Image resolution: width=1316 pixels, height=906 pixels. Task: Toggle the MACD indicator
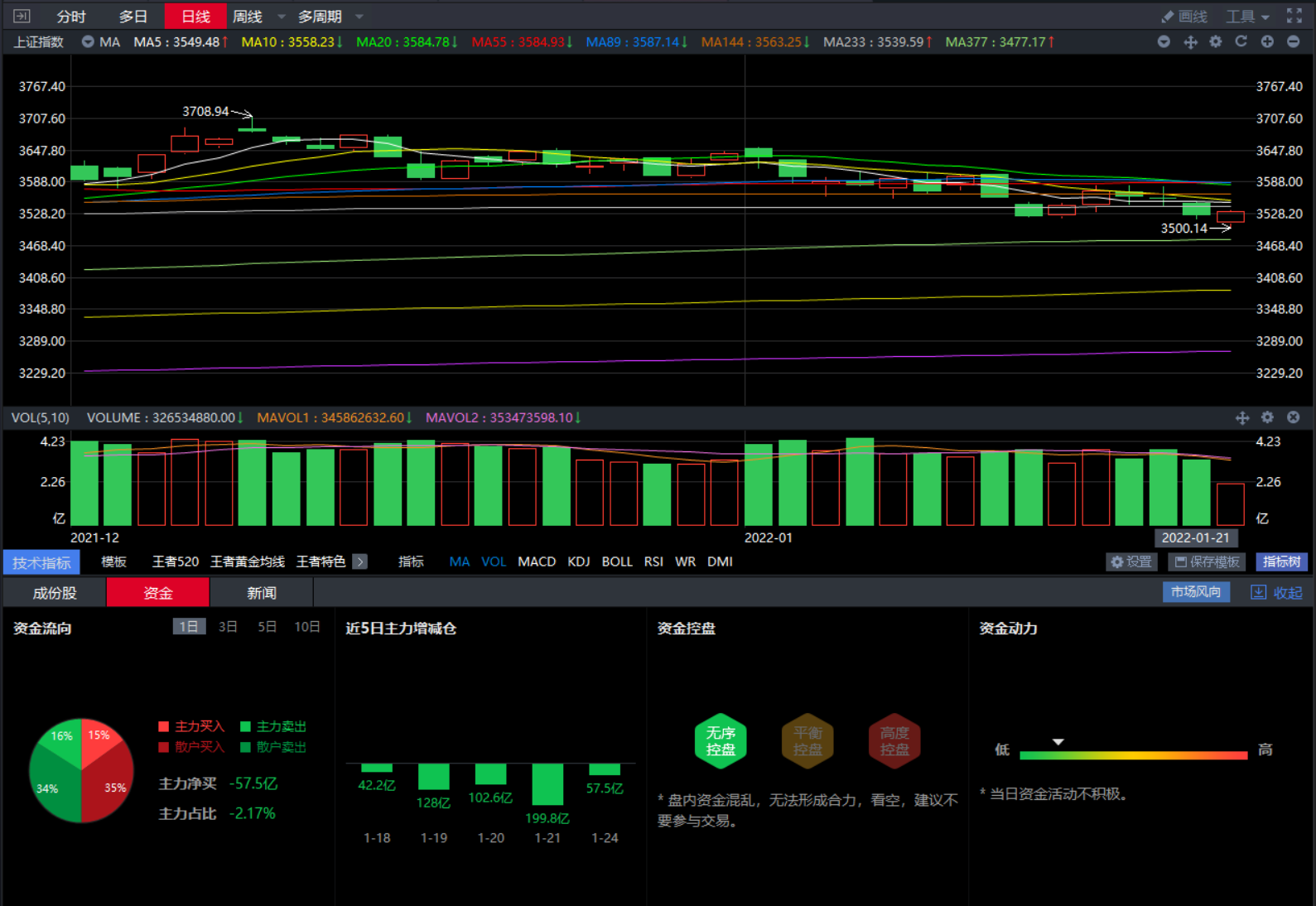[x=537, y=561]
